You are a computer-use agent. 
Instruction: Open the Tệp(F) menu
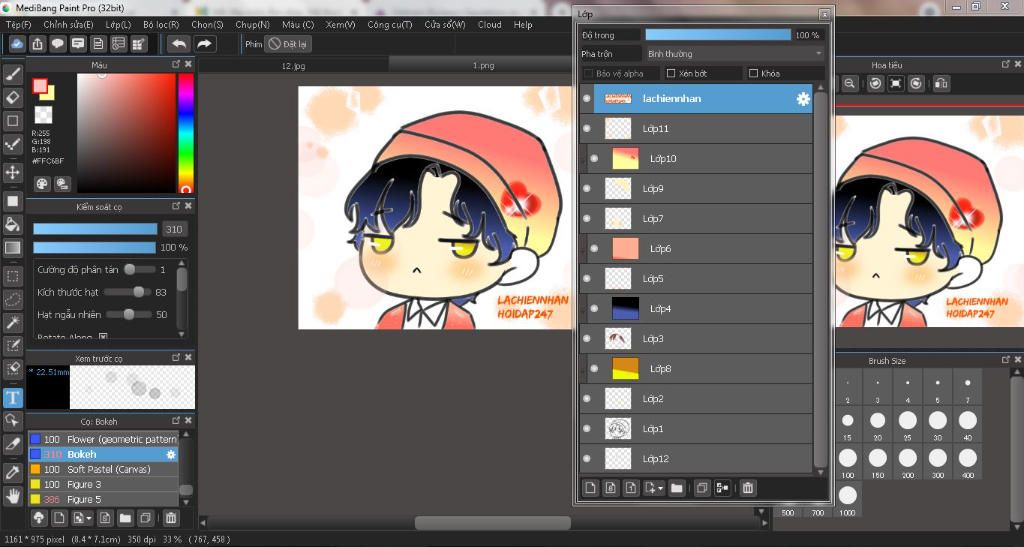[x=18, y=25]
